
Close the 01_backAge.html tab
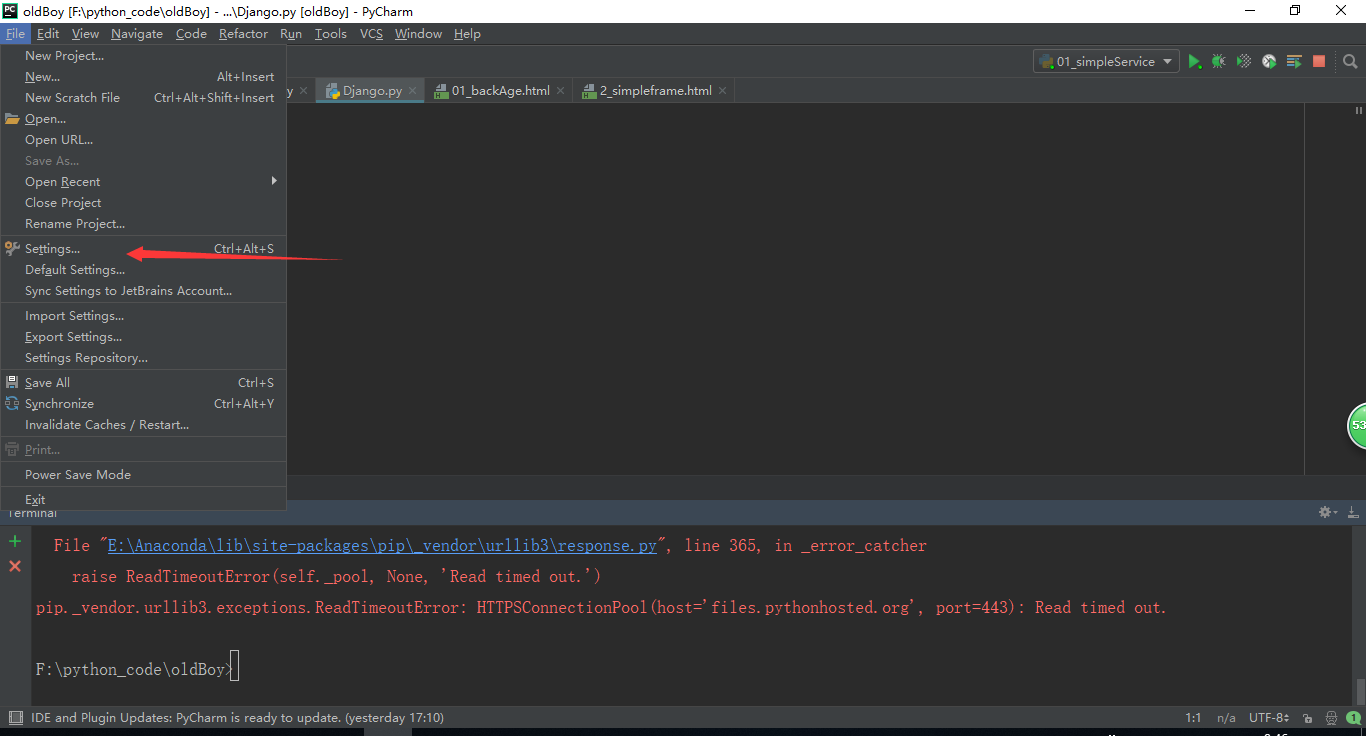pos(560,91)
